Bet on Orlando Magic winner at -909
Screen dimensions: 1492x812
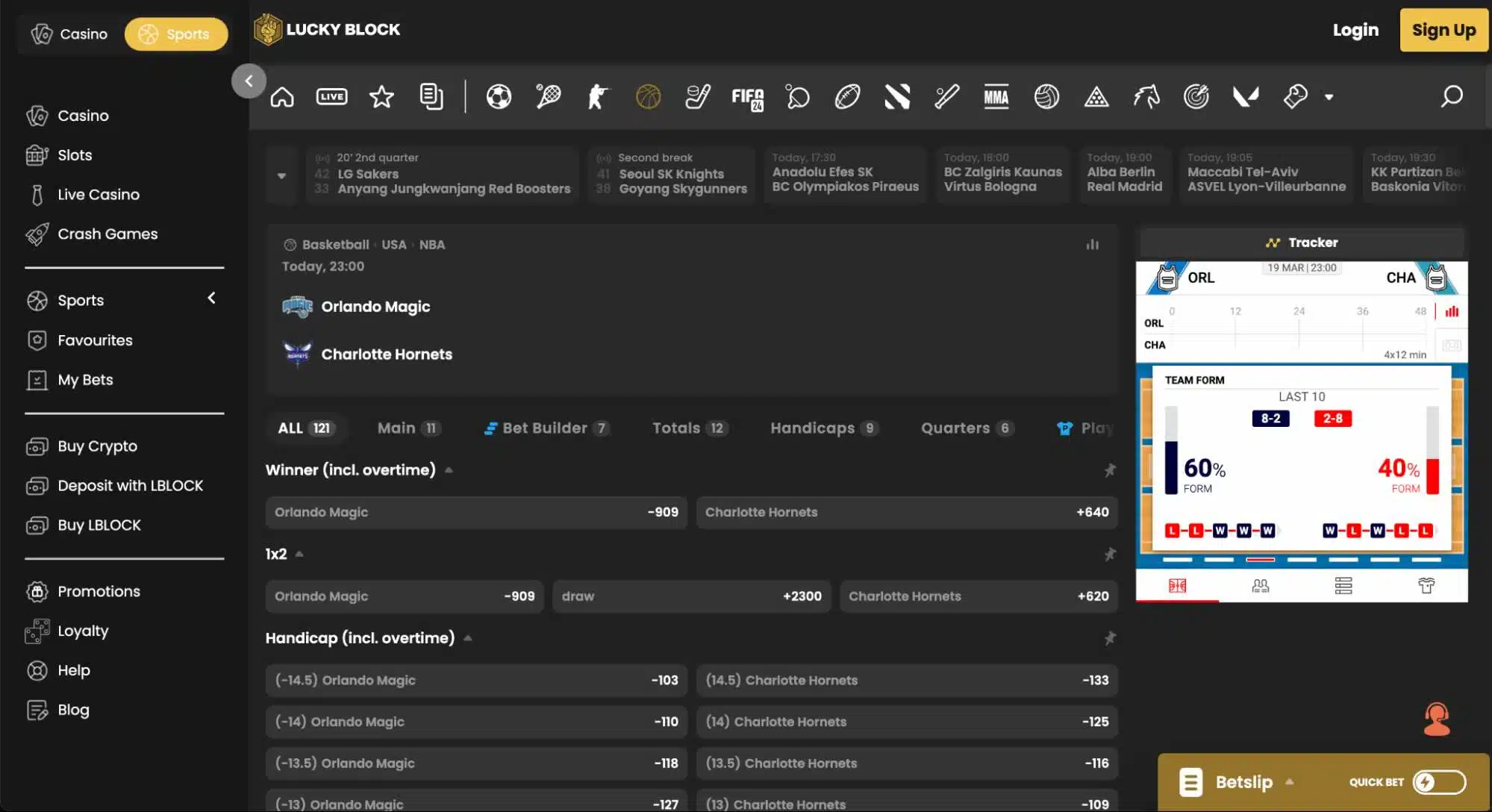pos(476,513)
